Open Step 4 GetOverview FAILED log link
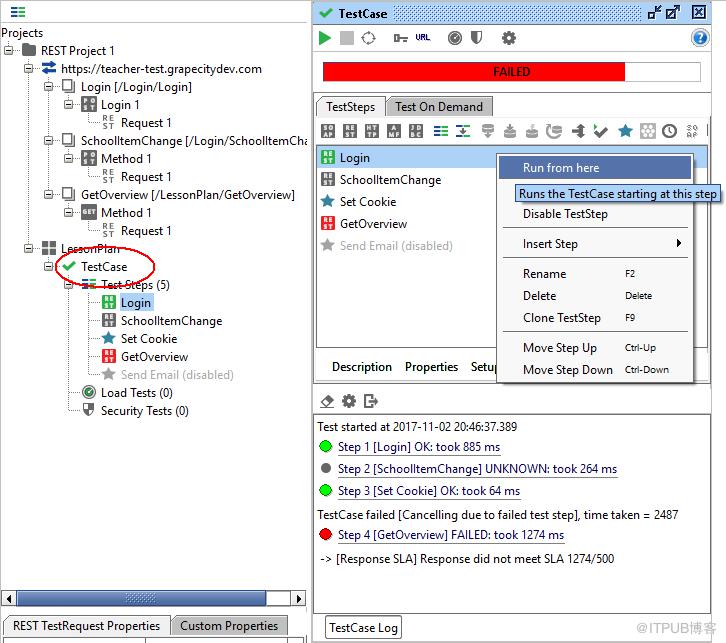The width and height of the screenshot is (726, 643). point(451,535)
